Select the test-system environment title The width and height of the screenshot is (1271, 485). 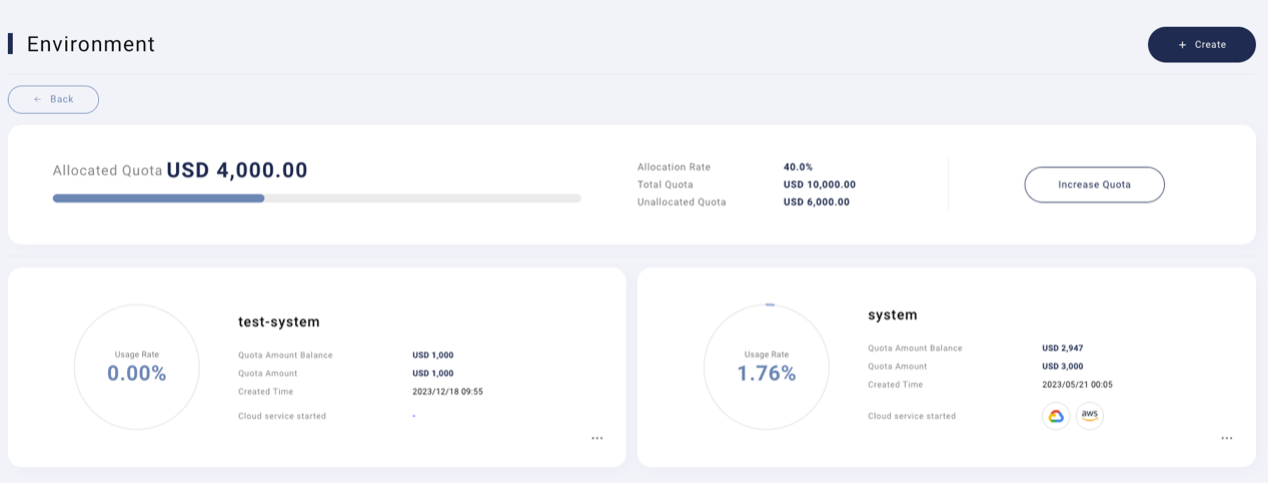[x=279, y=322]
